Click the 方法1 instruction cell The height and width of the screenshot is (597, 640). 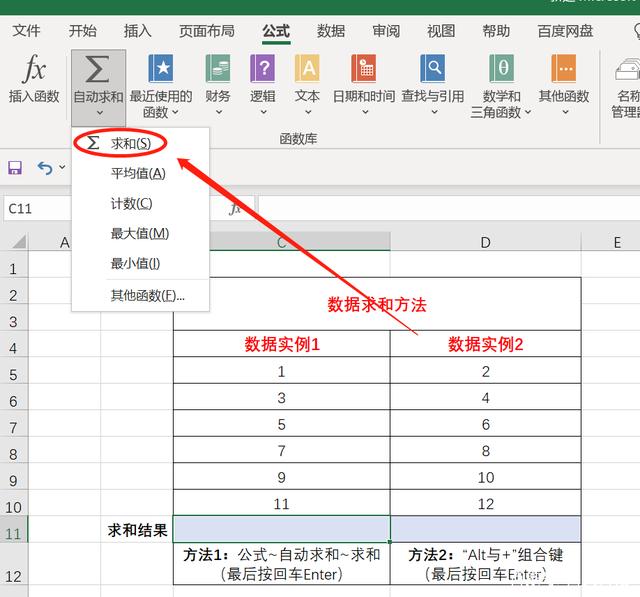(x=282, y=564)
